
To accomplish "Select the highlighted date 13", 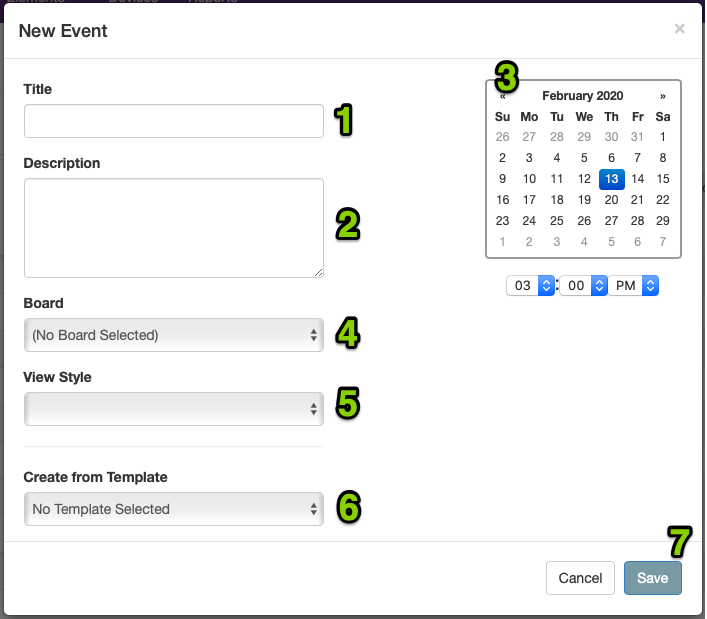I will [x=611, y=179].
